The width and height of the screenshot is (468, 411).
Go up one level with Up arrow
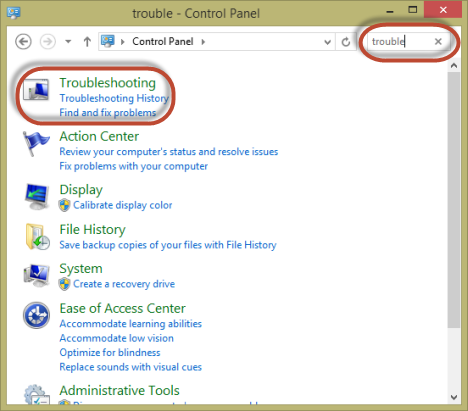(x=87, y=42)
